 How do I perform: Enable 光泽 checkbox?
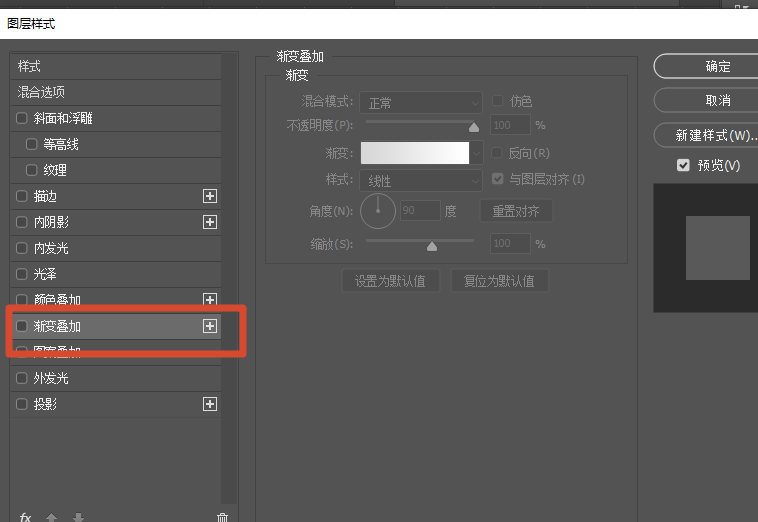click(22, 274)
